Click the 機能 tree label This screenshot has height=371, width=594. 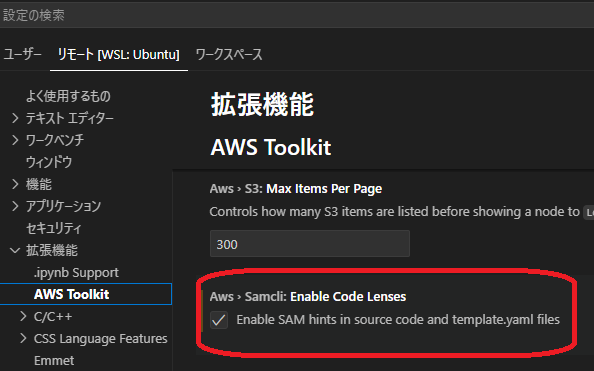pos(39,184)
